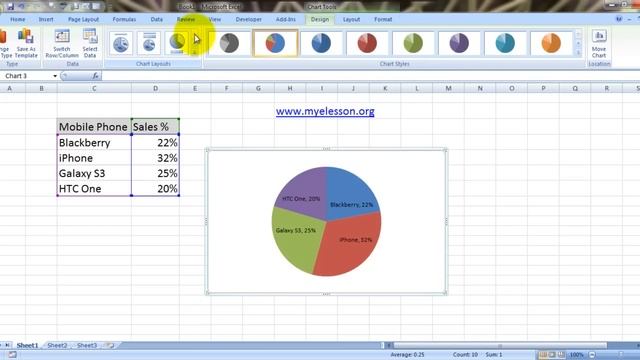Select the Layout chart tools tab
Image resolution: width=640 pixels, height=360 pixels.
351,19
